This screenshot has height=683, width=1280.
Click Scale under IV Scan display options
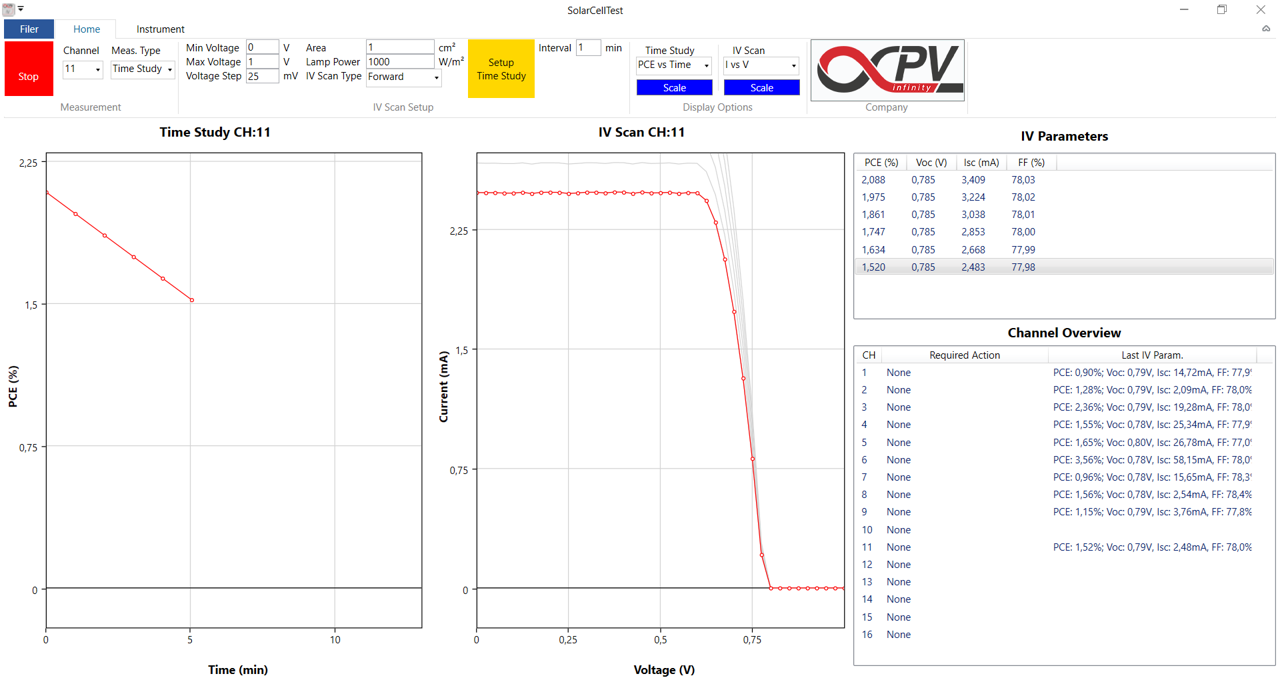(761, 87)
